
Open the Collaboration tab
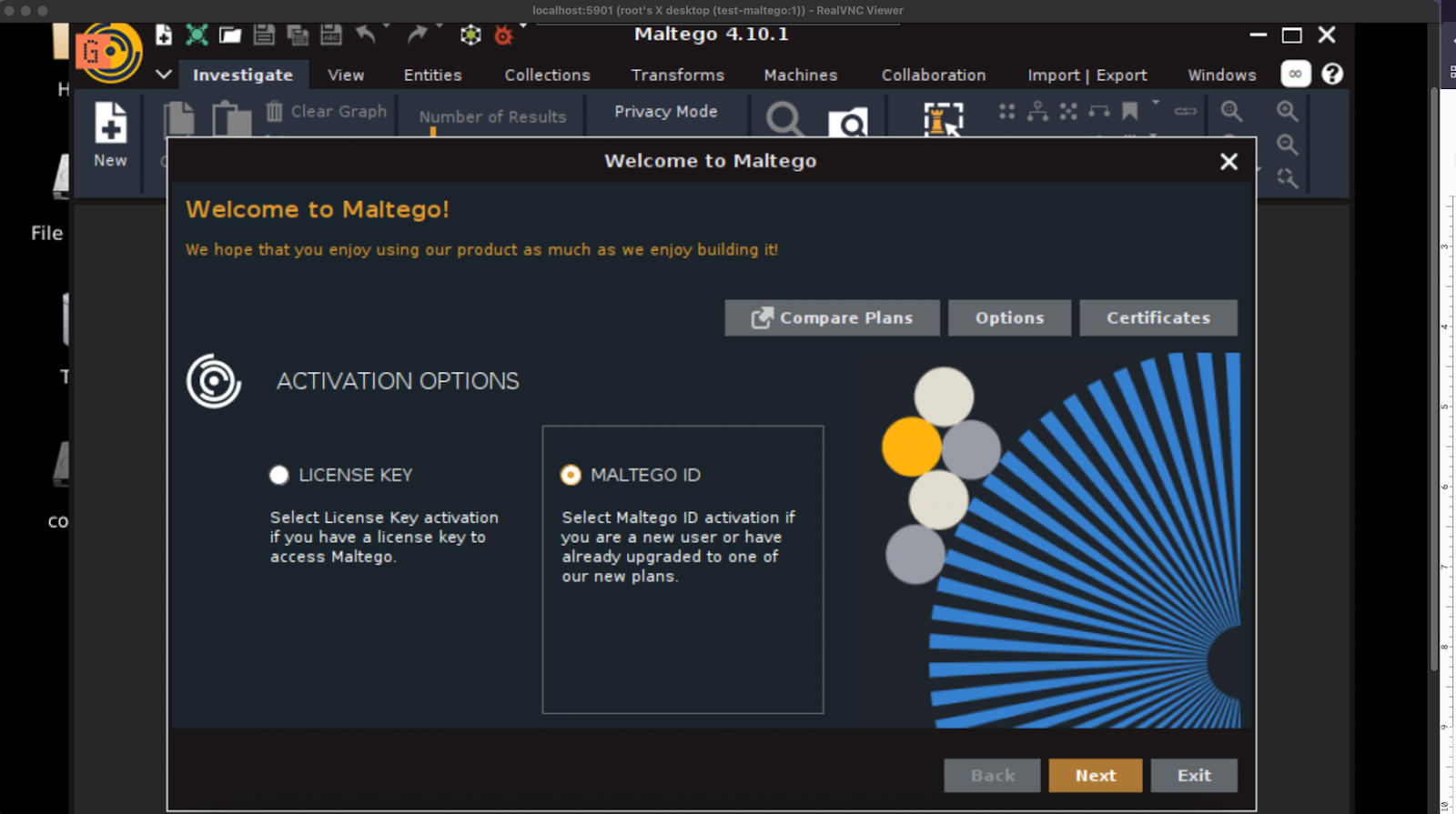(934, 75)
